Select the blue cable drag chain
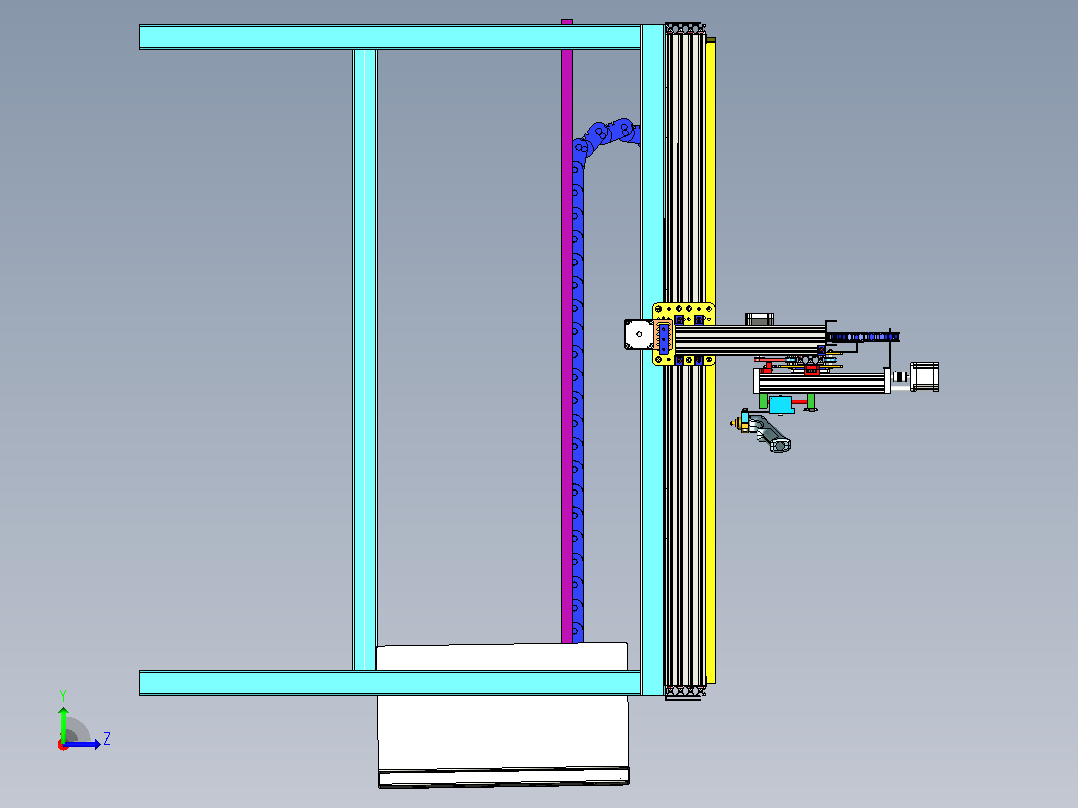The image size is (1078, 808). coord(578,385)
